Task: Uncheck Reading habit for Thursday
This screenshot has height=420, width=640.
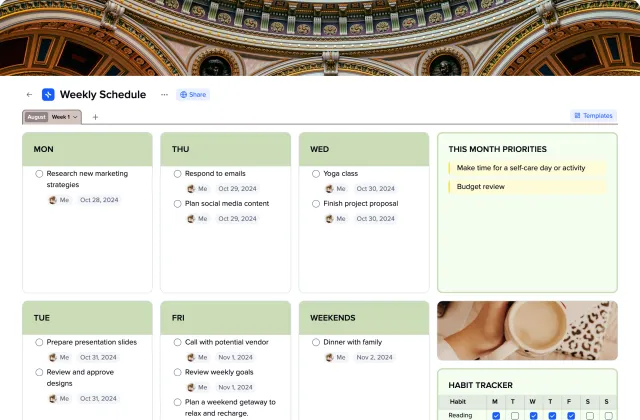Action: tap(552, 416)
